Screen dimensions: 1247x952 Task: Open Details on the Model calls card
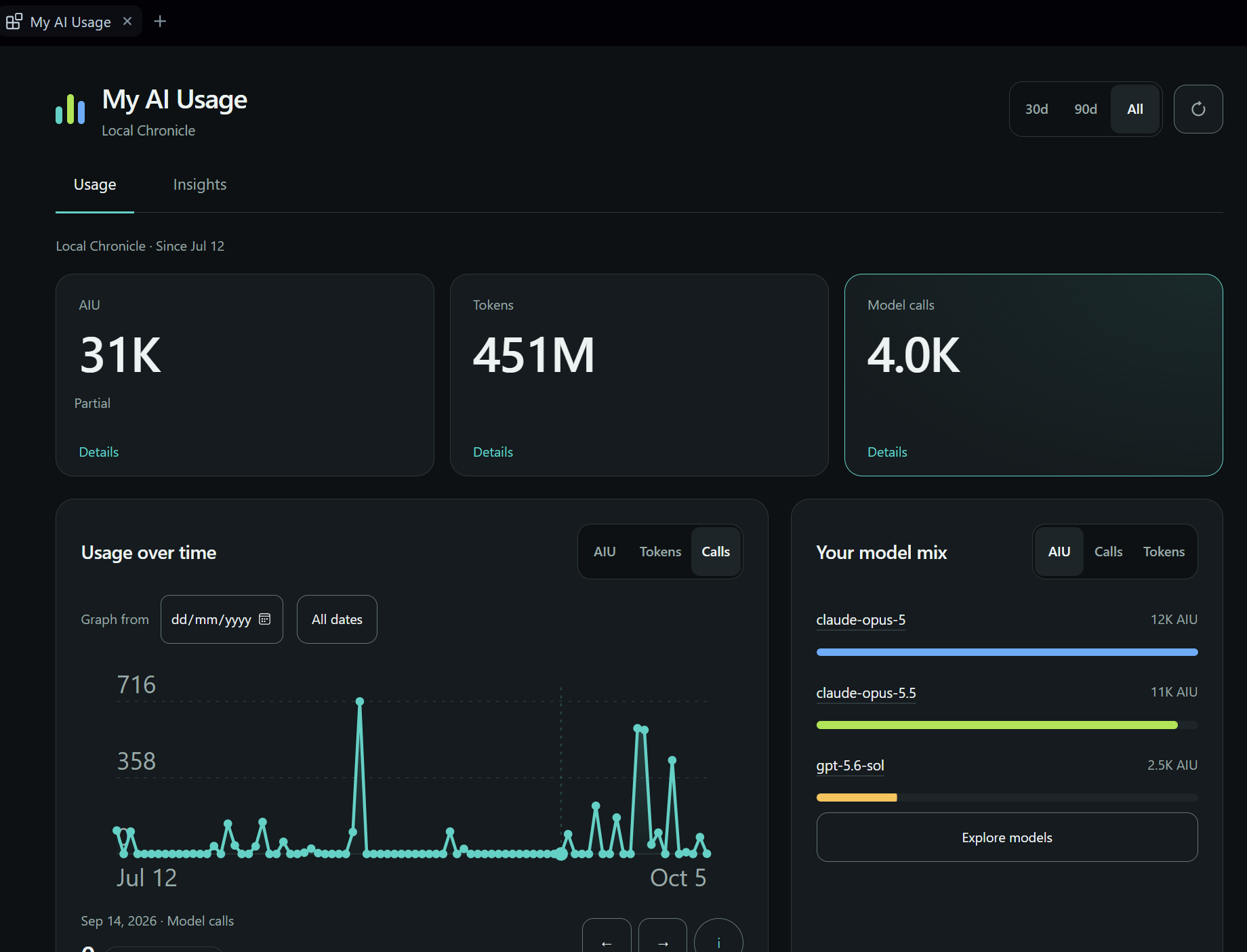887,452
